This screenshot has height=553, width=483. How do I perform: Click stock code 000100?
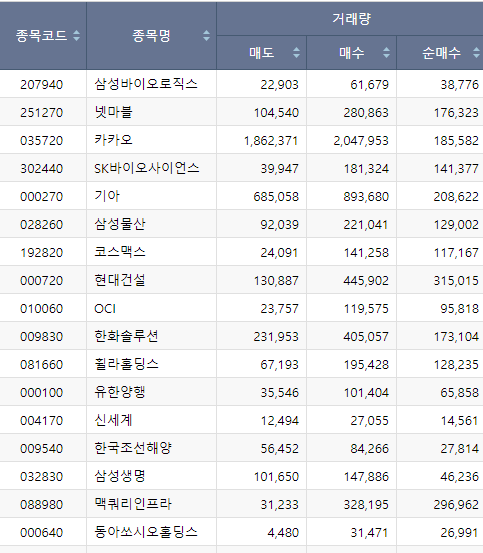click(x=42, y=393)
